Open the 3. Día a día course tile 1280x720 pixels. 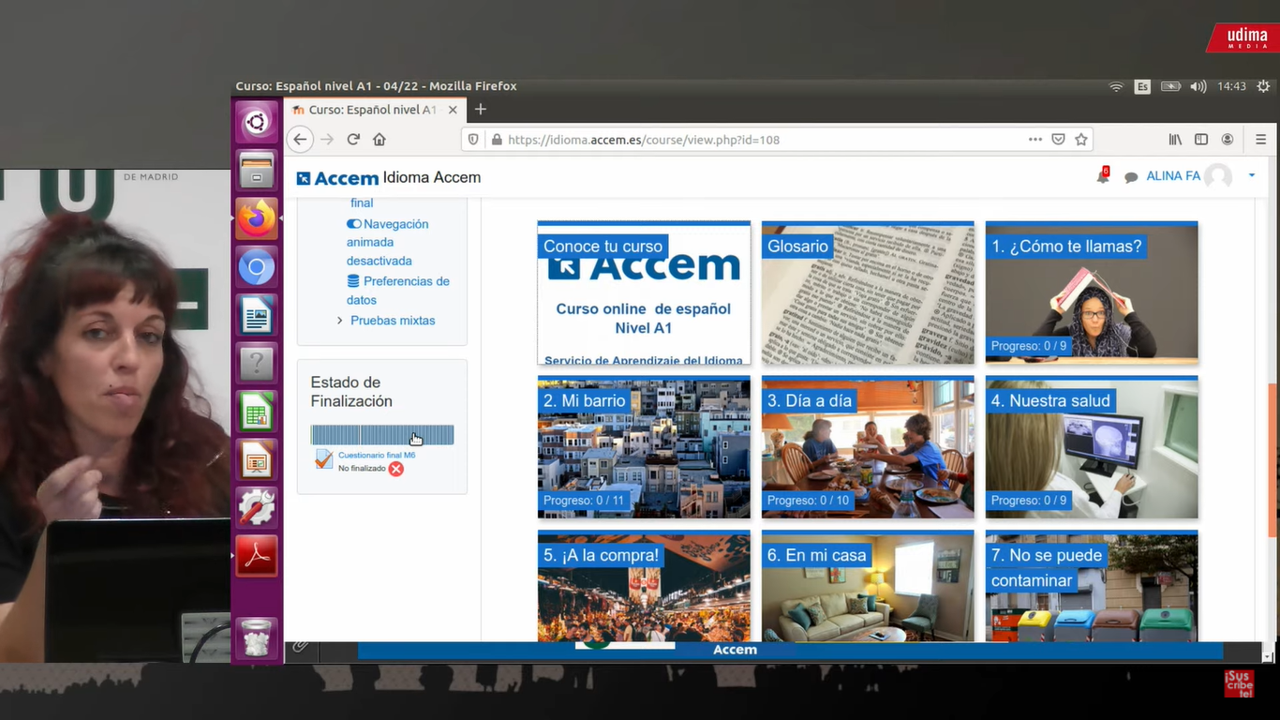pos(867,448)
